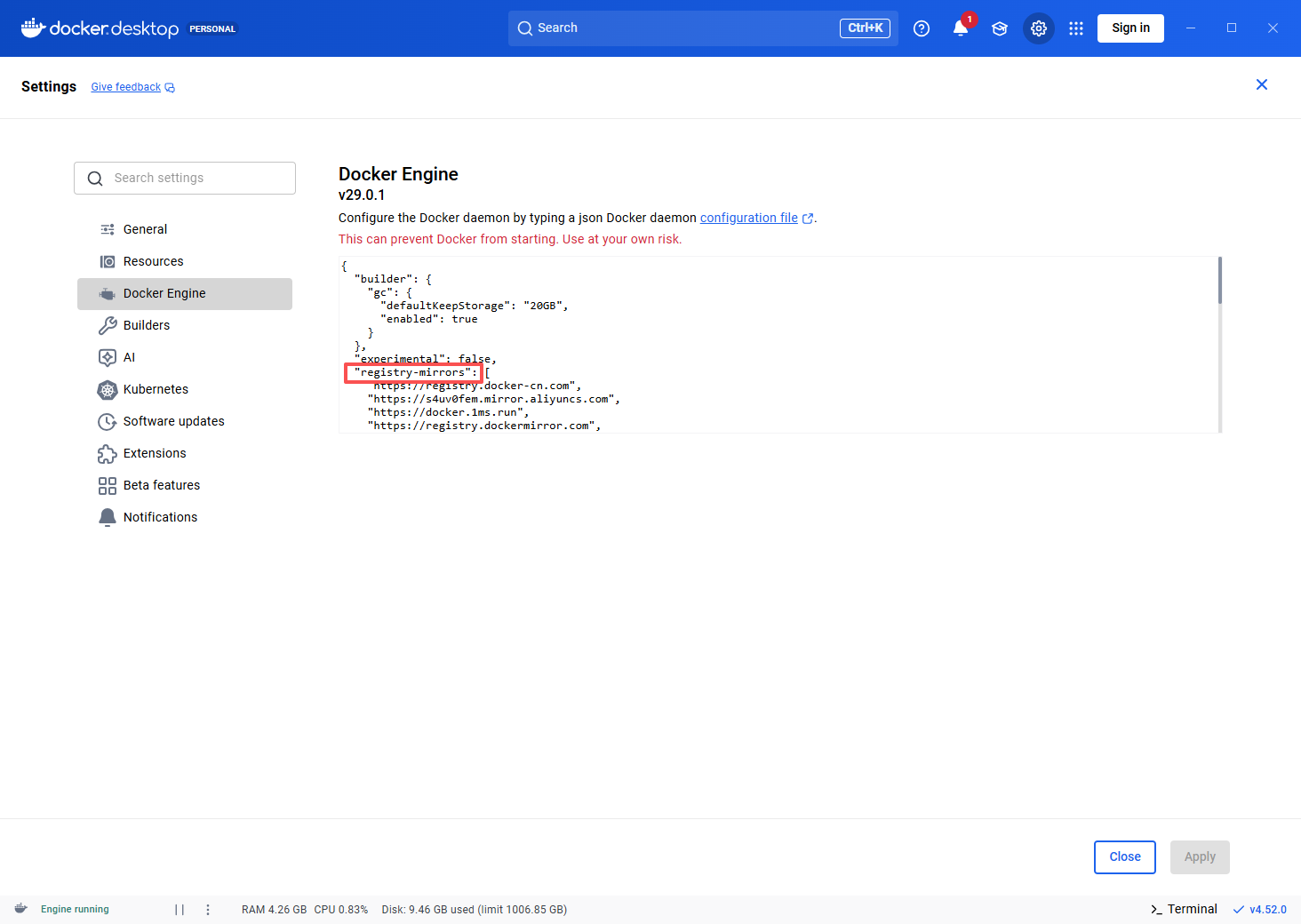The image size is (1301, 924).
Task: Click the Sign in button
Action: point(1130,28)
